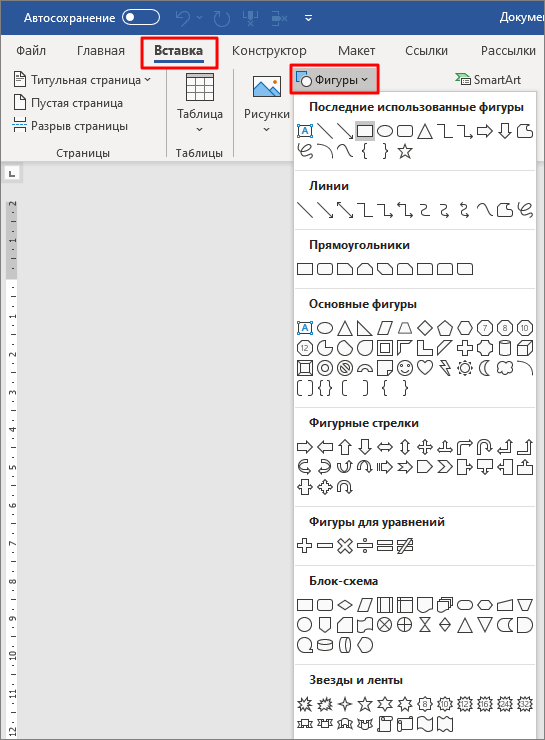
Task: Open the Рисунки dropdown
Action: pos(267,103)
